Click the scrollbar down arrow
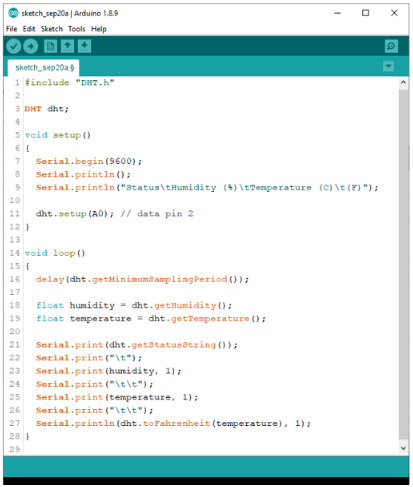The height and width of the screenshot is (487, 413). coord(403,448)
